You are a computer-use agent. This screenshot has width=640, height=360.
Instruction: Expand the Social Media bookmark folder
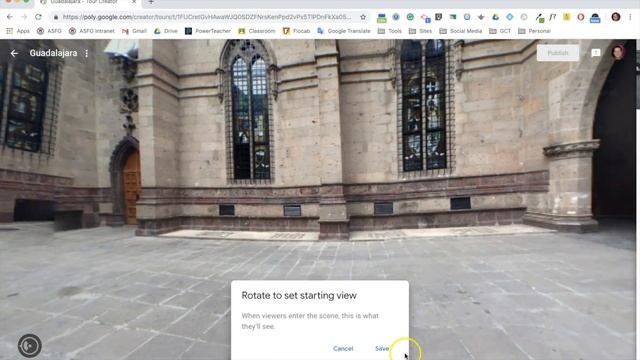pos(461,31)
